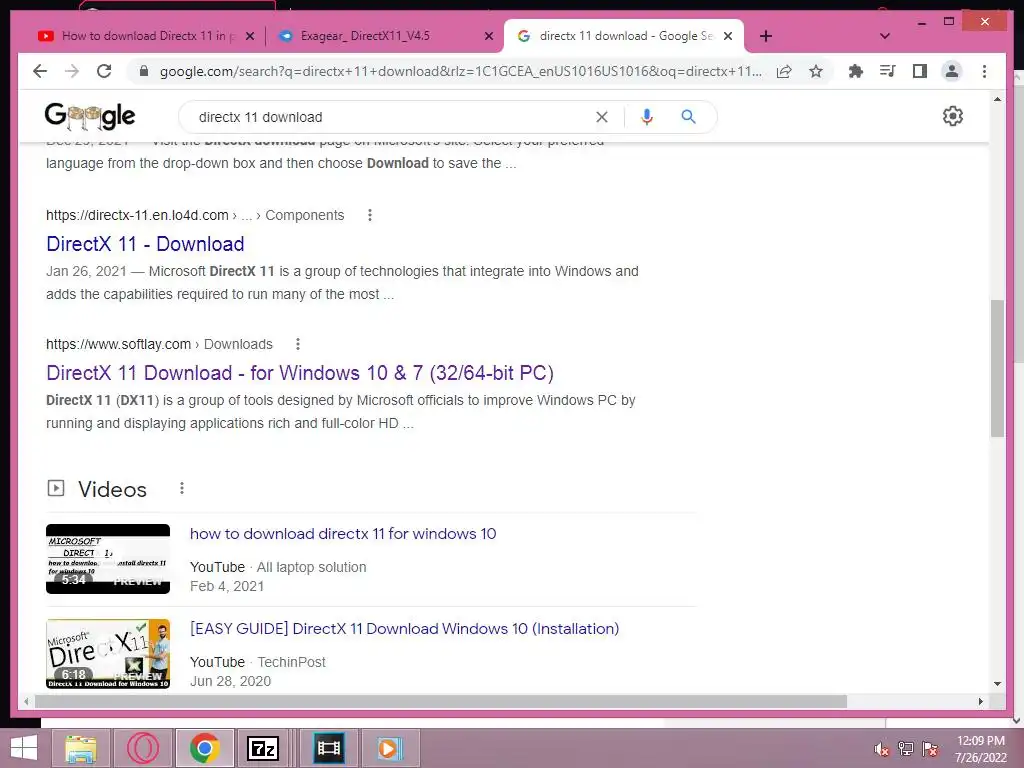Open Action Center flag tray icon
The height and width of the screenshot is (768, 1024).
click(930, 749)
